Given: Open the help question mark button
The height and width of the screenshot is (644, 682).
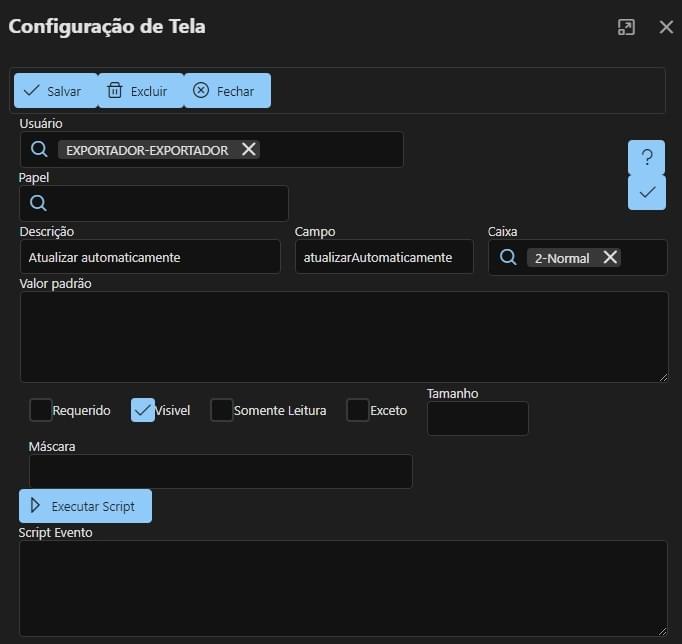Looking at the screenshot, I should click(x=647, y=157).
